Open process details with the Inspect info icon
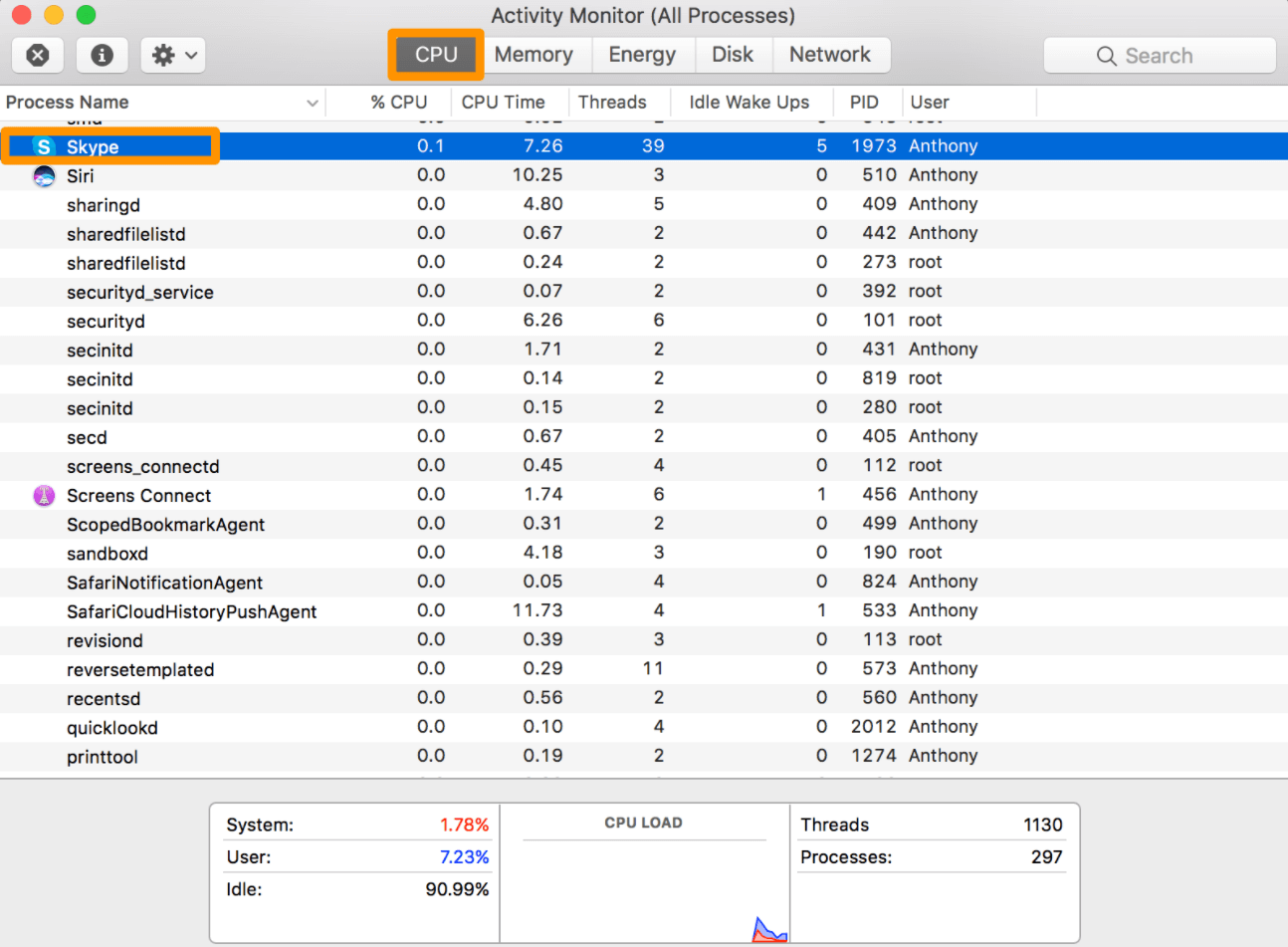Viewport: 1288px width, 947px height. (x=102, y=55)
